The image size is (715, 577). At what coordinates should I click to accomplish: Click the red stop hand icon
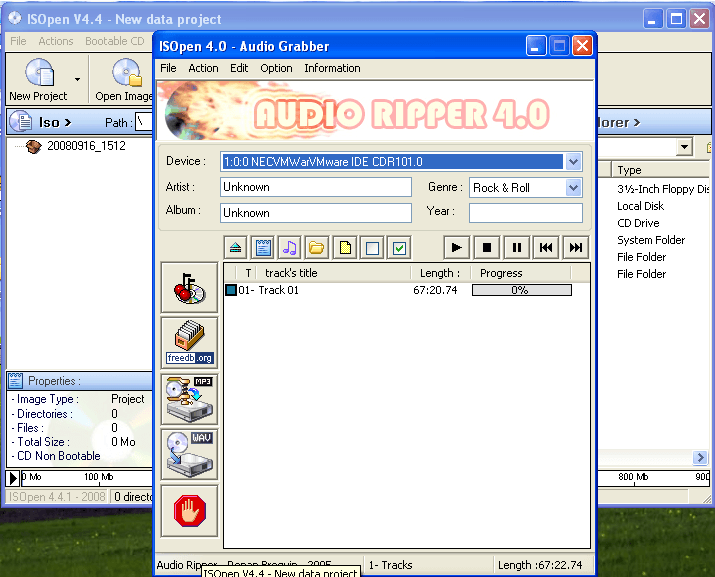[x=189, y=511]
